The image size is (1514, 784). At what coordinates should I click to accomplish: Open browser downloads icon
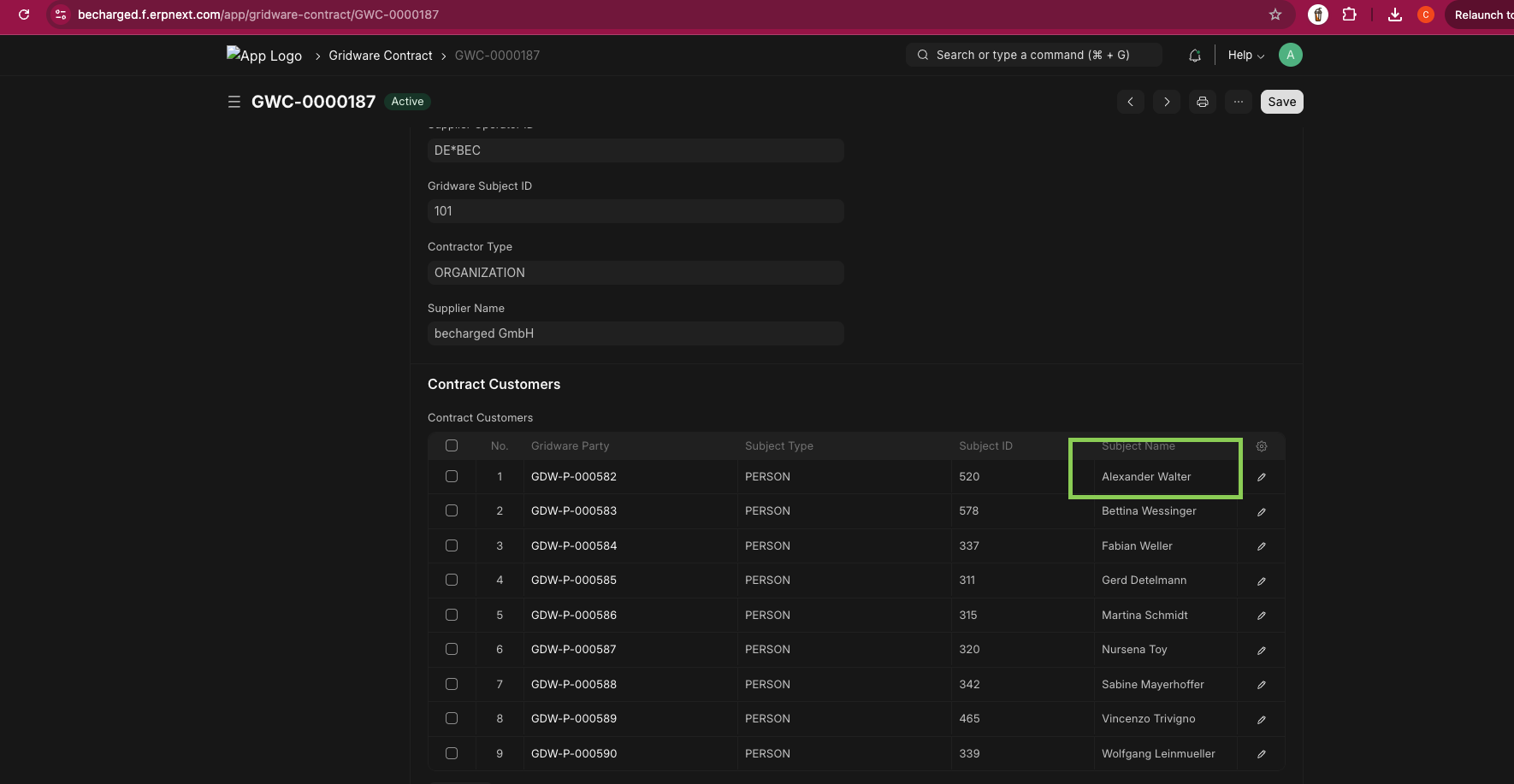1395,15
